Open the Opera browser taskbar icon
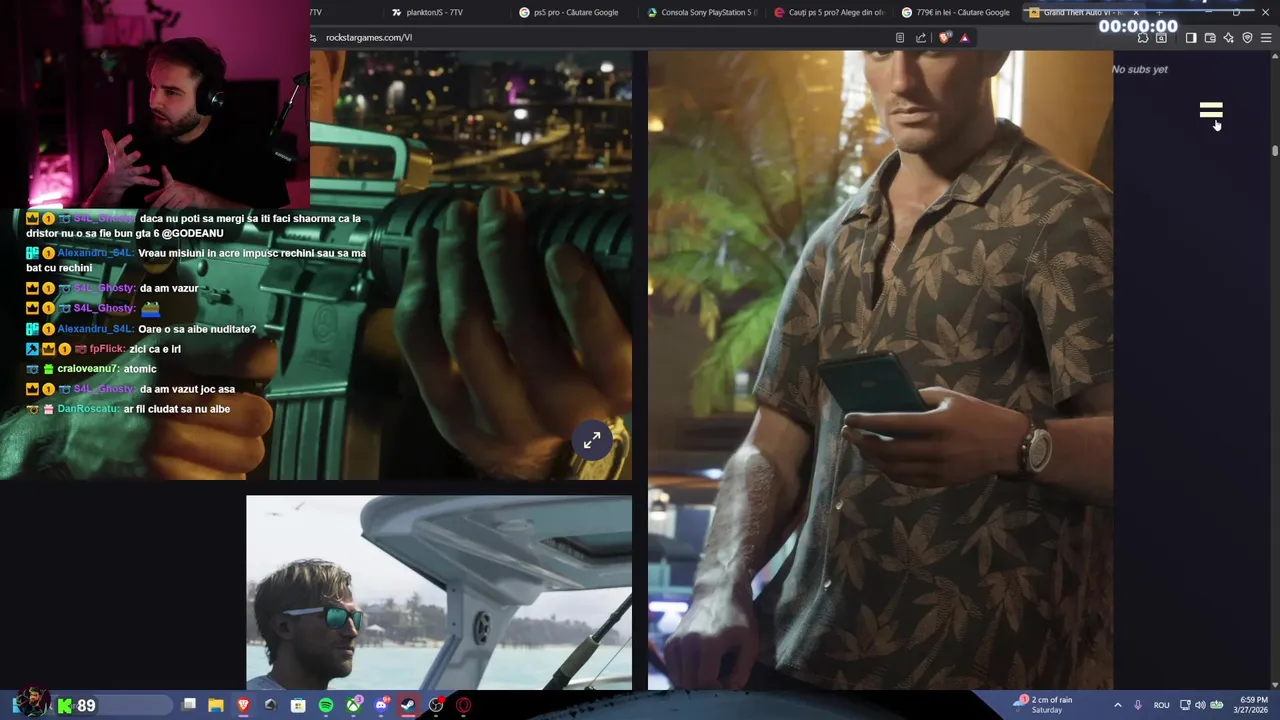The width and height of the screenshot is (1280, 720). point(464,705)
